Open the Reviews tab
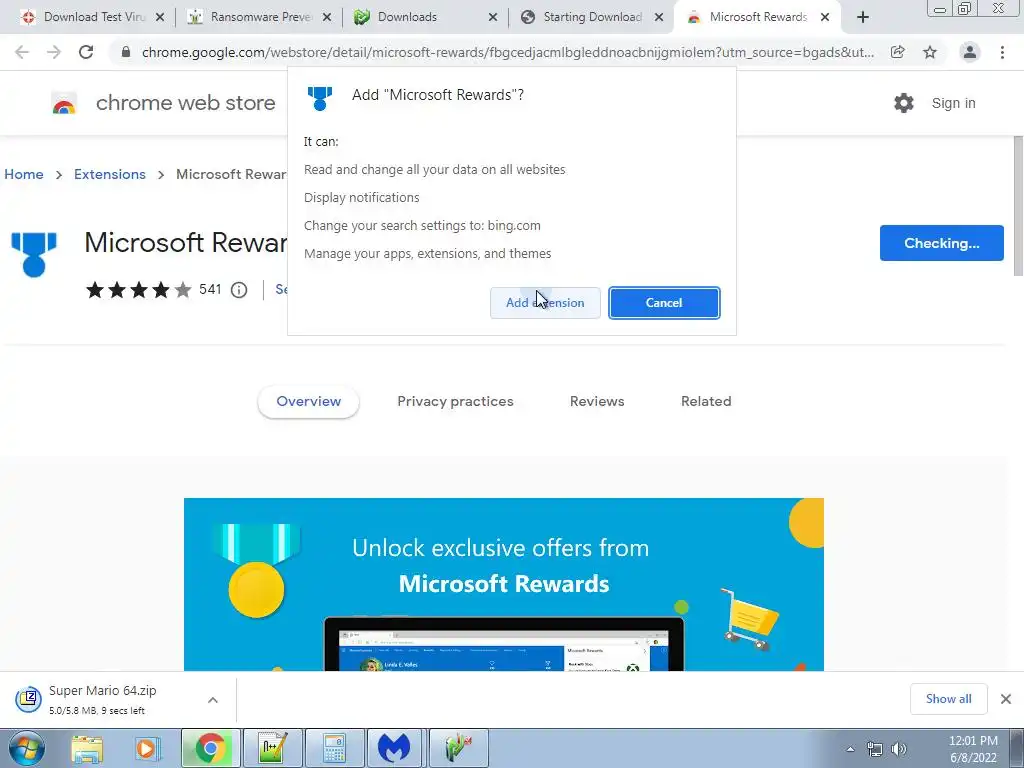The width and height of the screenshot is (1024, 768). (x=597, y=402)
